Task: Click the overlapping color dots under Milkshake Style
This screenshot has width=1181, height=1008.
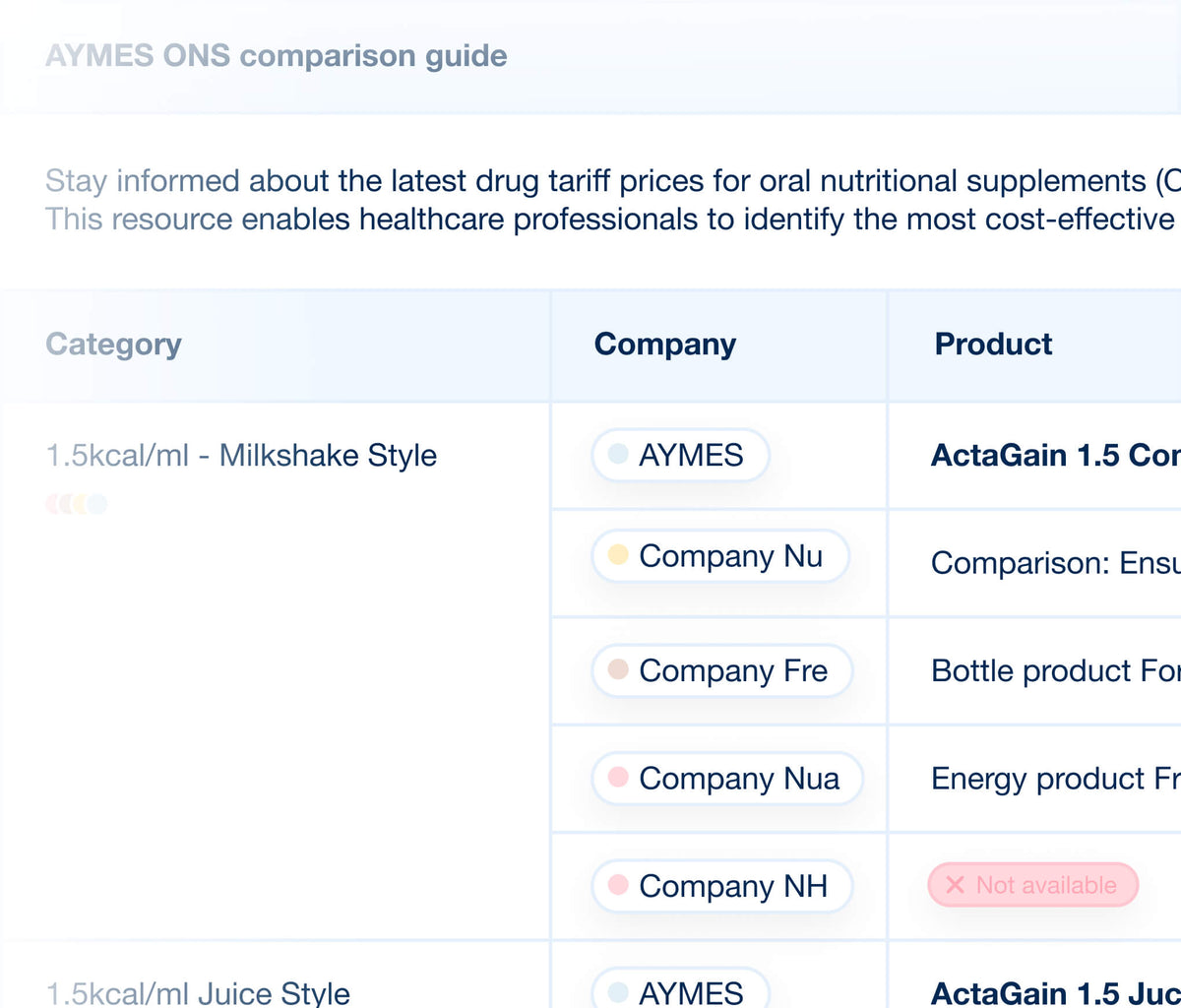Action: [x=76, y=504]
